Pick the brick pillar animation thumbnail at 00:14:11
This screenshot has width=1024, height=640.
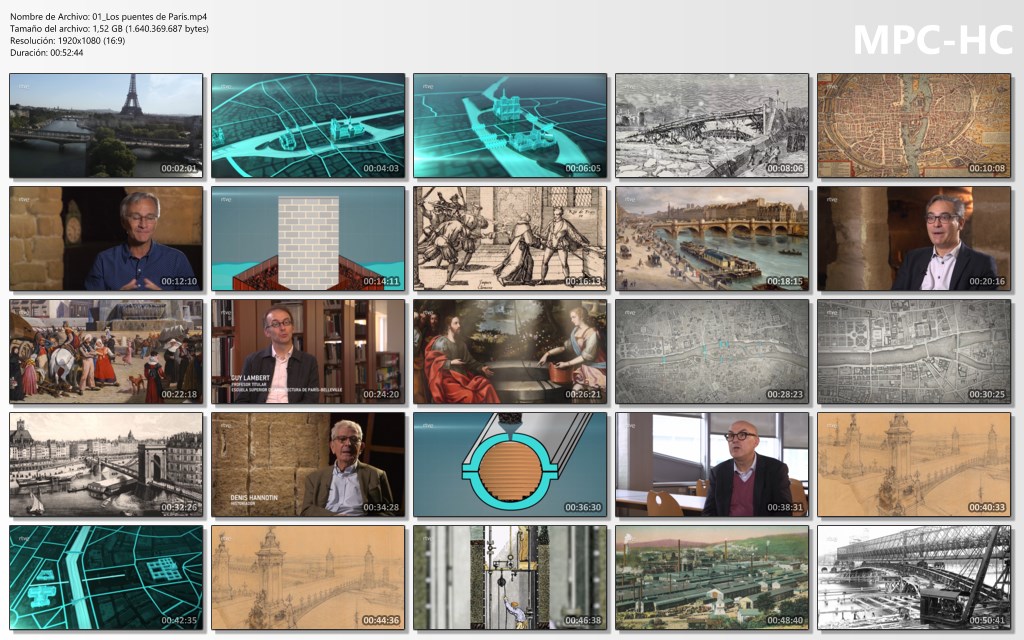click(308, 238)
